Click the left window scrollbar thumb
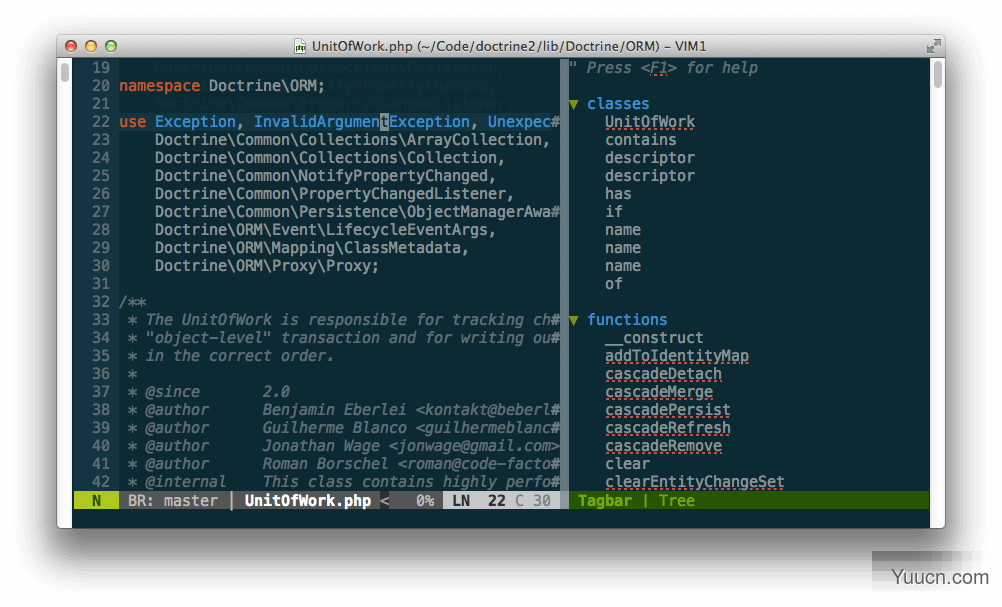1002x607 pixels. pyautogui.click(x=65, y=71)
